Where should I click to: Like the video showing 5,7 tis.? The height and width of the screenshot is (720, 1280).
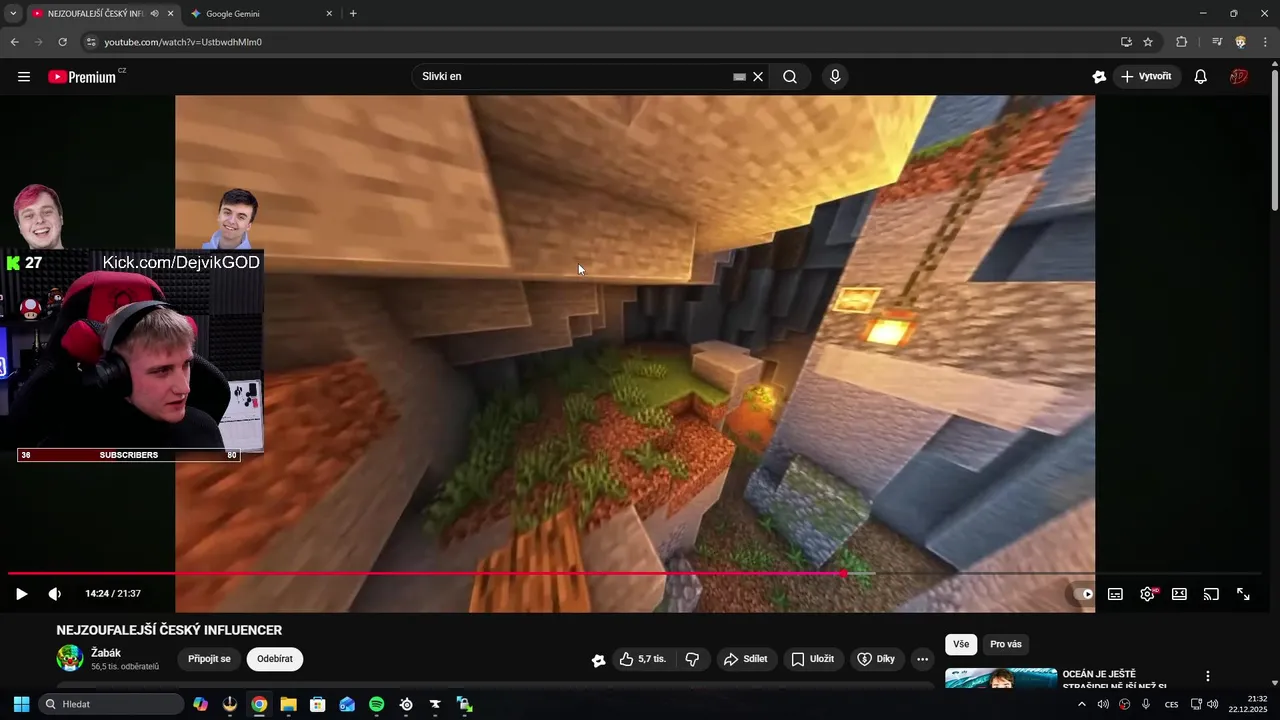point(643,659)
